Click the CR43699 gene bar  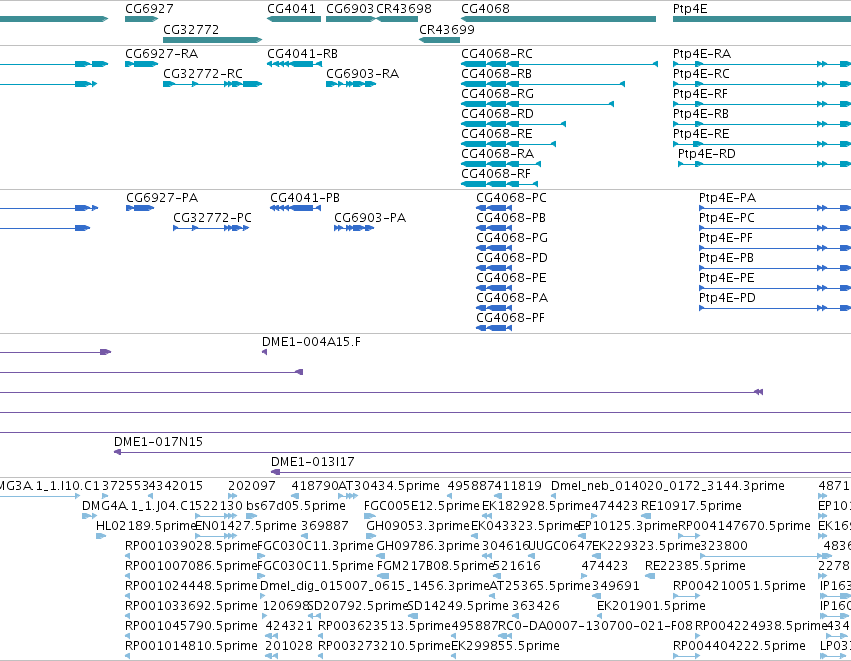click(439, 40)
